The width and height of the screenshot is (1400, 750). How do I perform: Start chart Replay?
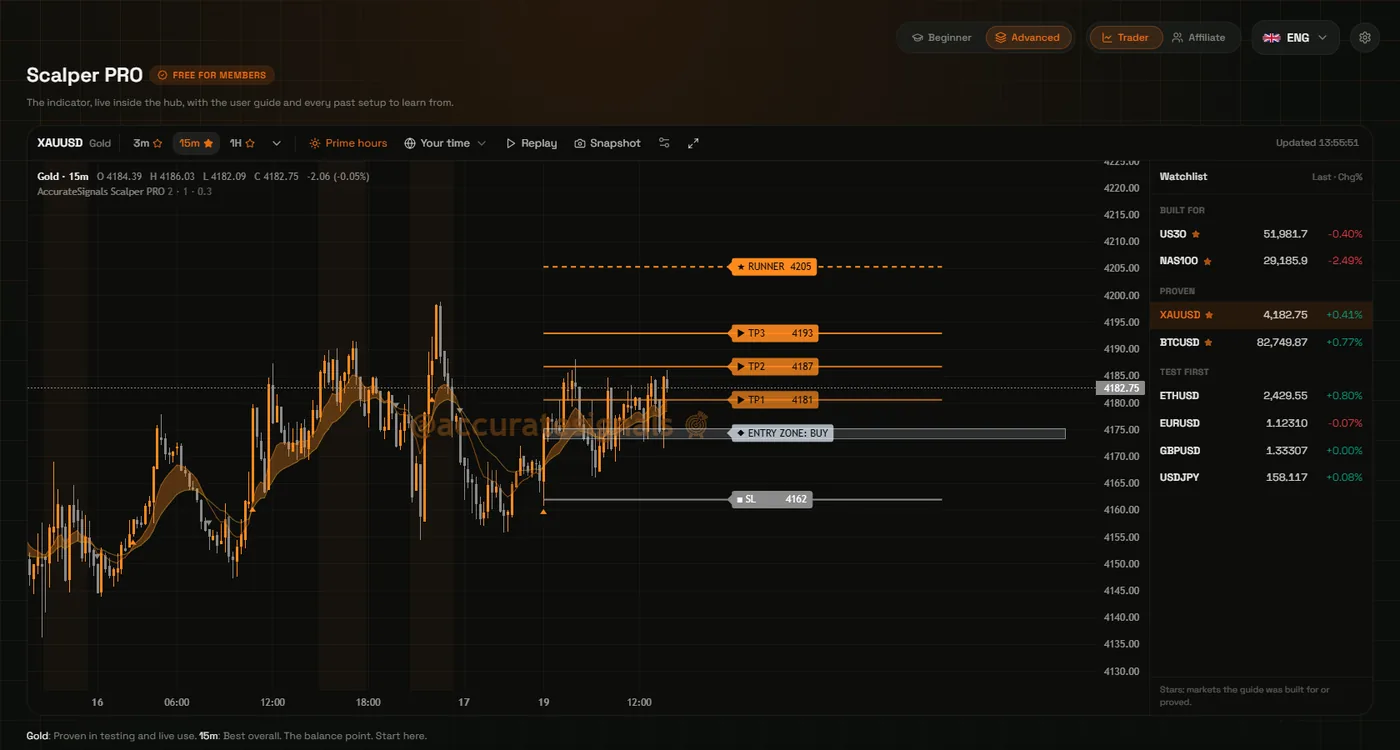[x=531, y=143]
